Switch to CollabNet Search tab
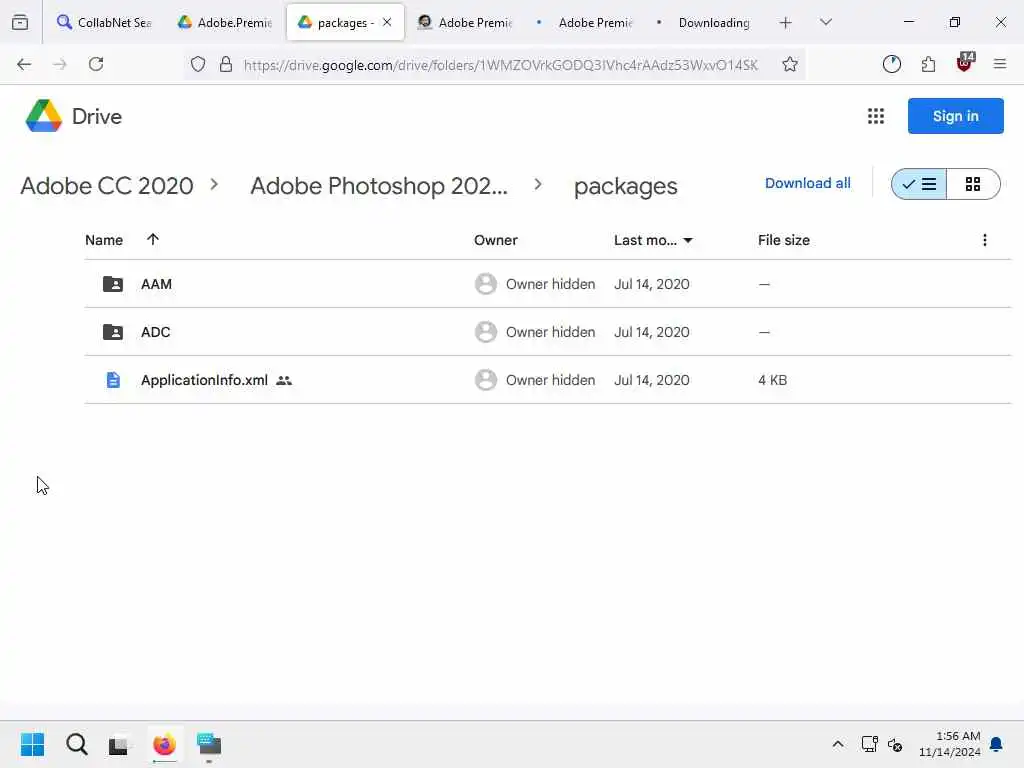This screenshot has width=1024, height=768. point(104,22)
